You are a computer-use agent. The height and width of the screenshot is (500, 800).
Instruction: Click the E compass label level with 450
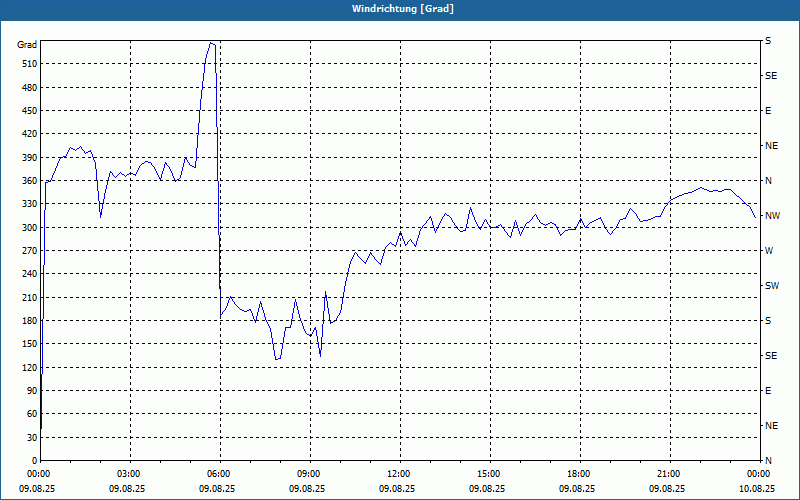(x=768, y=111)
